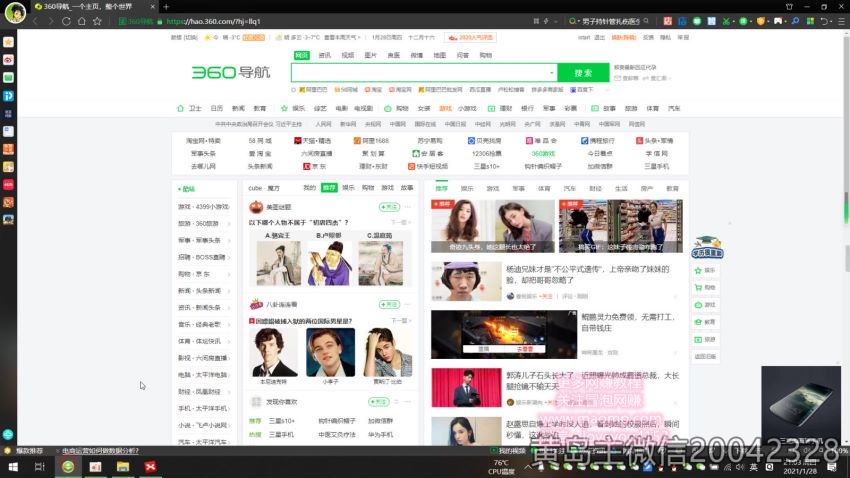Open Task View on the taskbar
The width and height of the screenshot is (850, 478).
40,467
